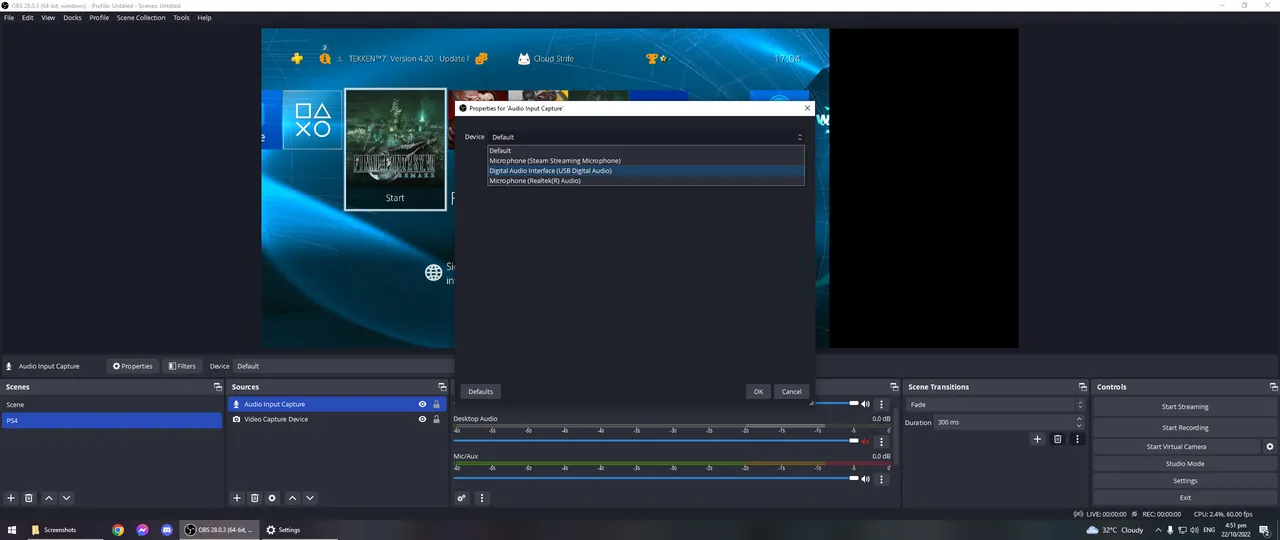Show hidden system tray icons
The width and height of the screenshot is (1280, 540).
(1158, 530)
